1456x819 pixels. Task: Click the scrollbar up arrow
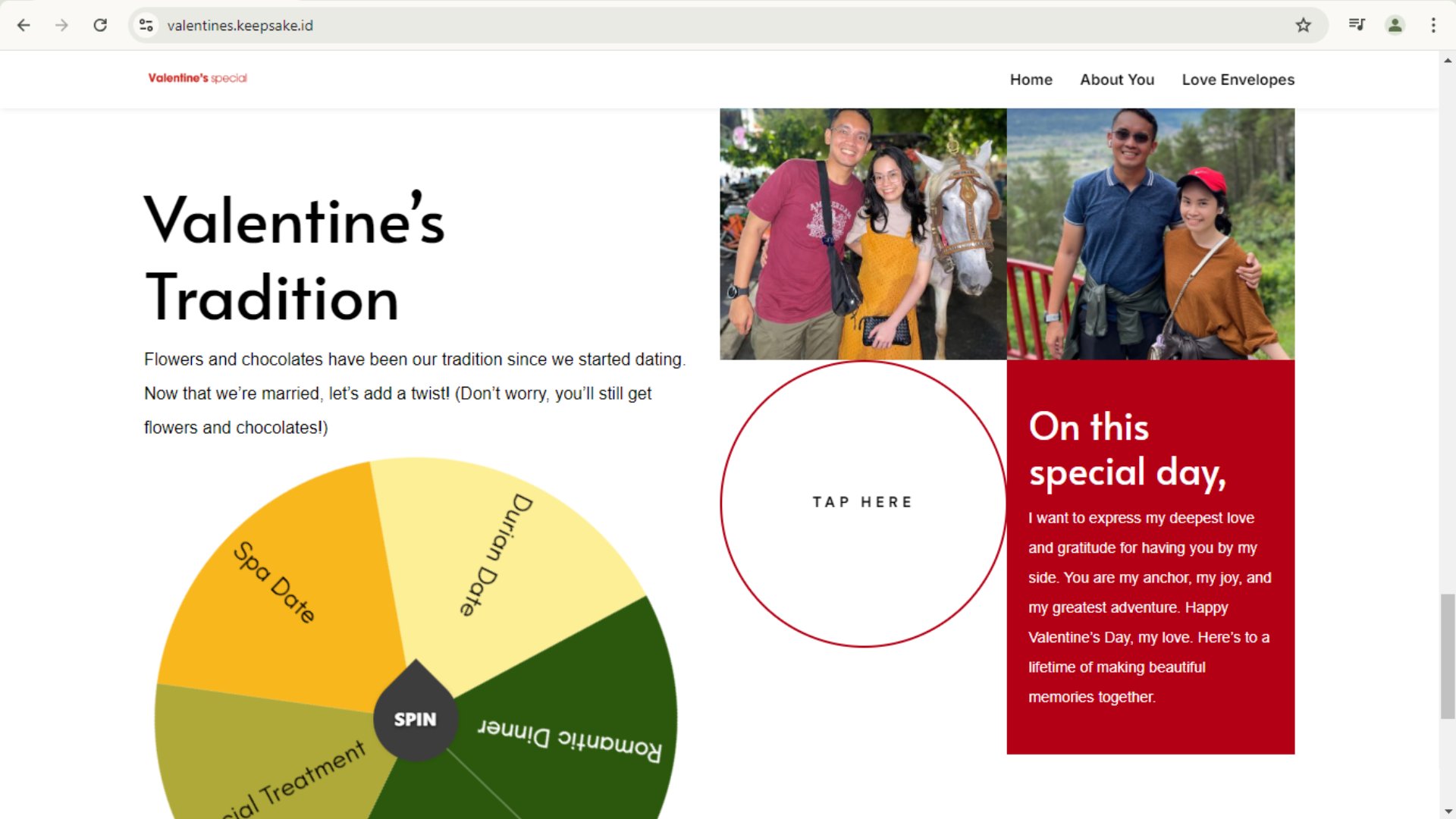click(1448, 60)
